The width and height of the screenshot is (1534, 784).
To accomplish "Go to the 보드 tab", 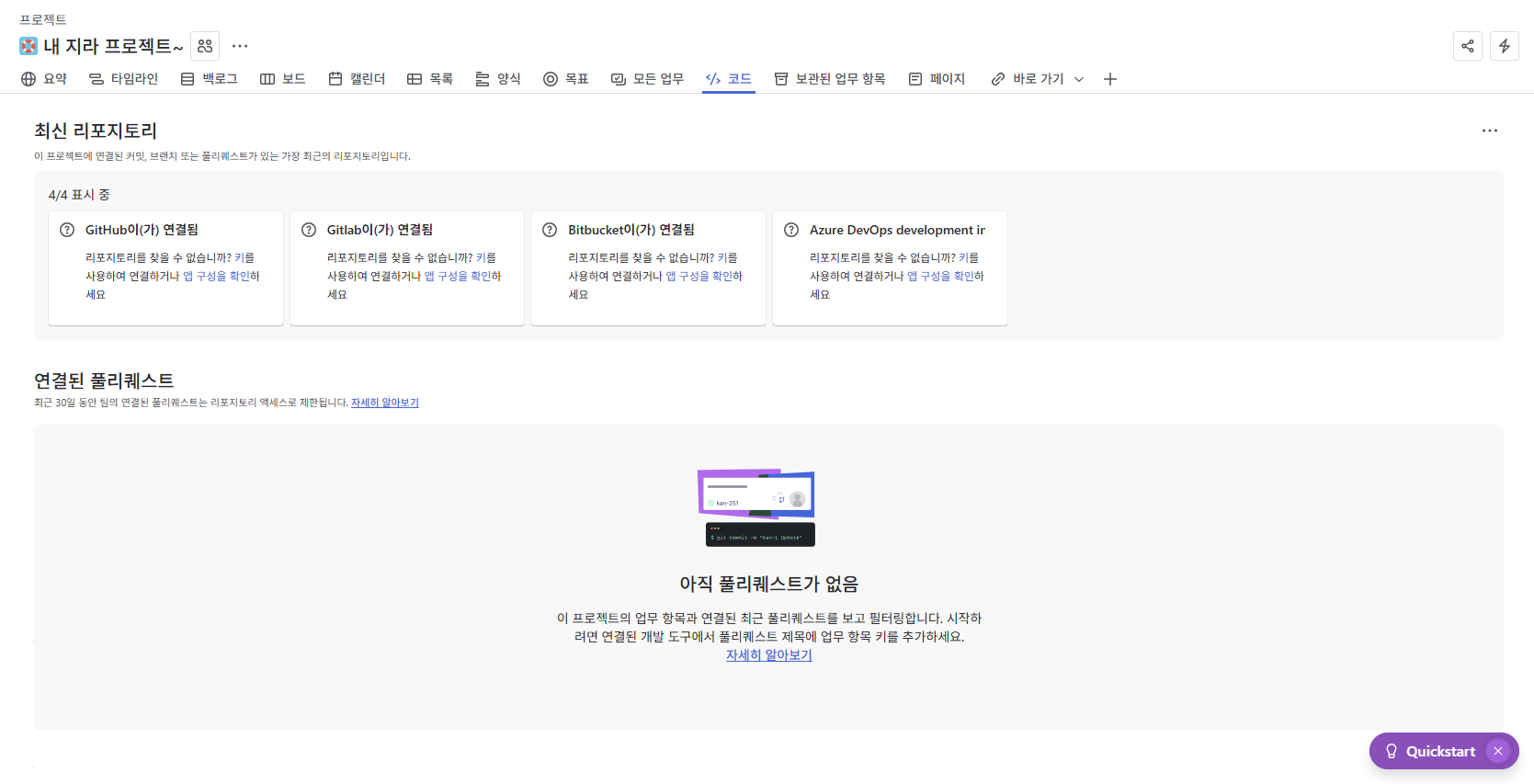I will pos(283,79).
